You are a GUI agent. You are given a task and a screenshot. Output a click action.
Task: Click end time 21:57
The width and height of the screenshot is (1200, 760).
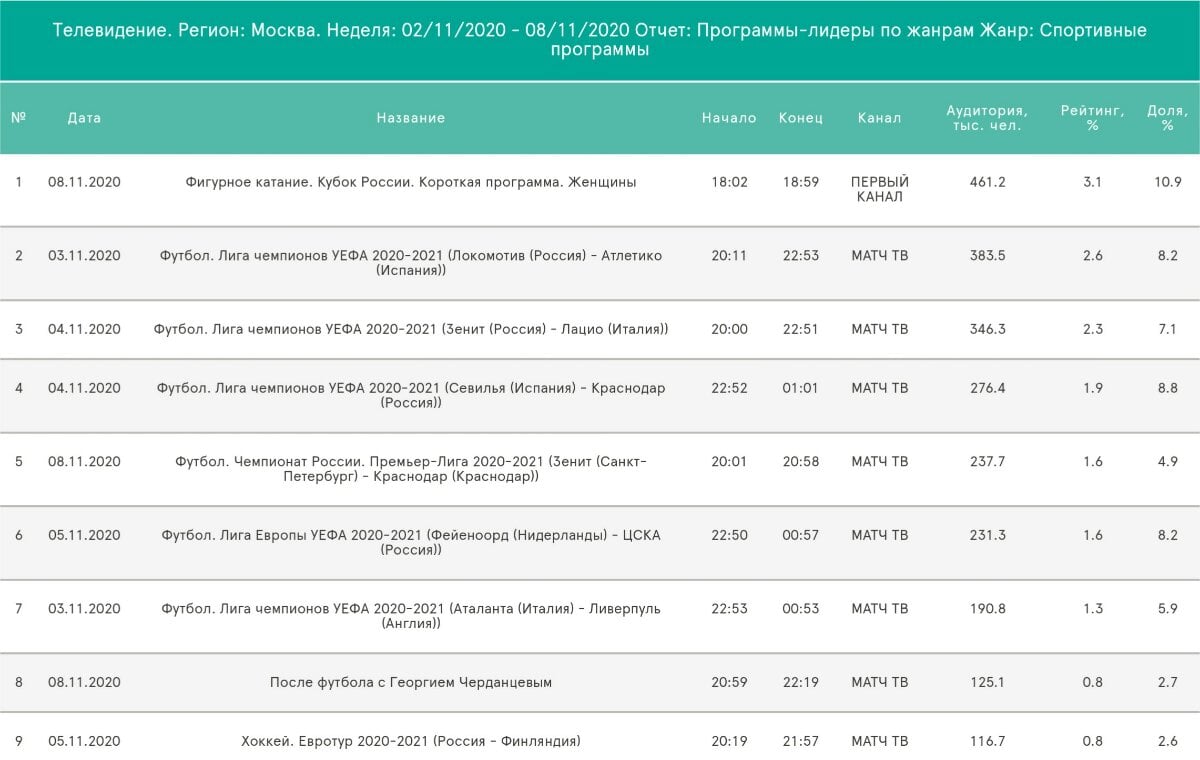(x=801, y=741)
